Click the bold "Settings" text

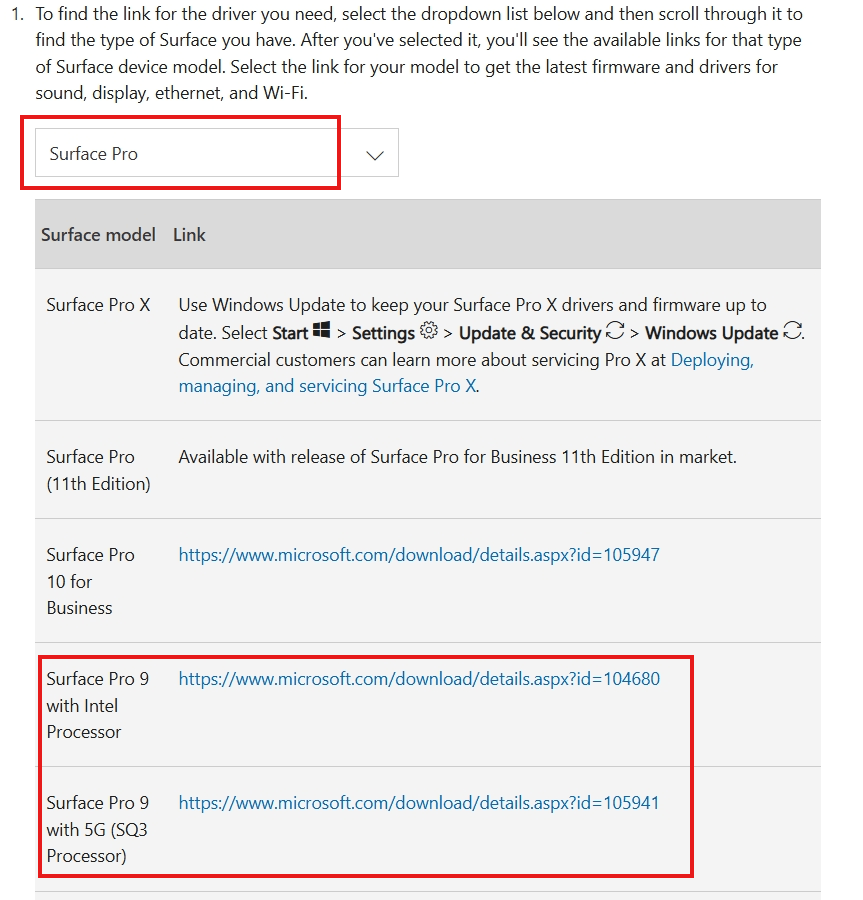click(383, 333)
